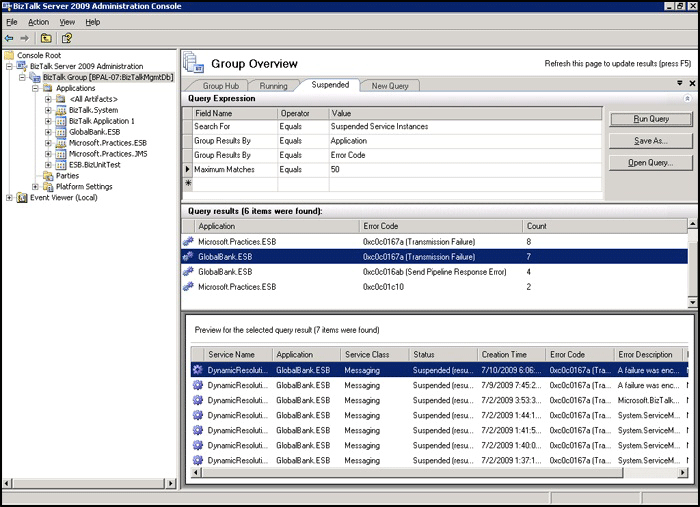Click the Group Overview header icon

click(194, 62)
